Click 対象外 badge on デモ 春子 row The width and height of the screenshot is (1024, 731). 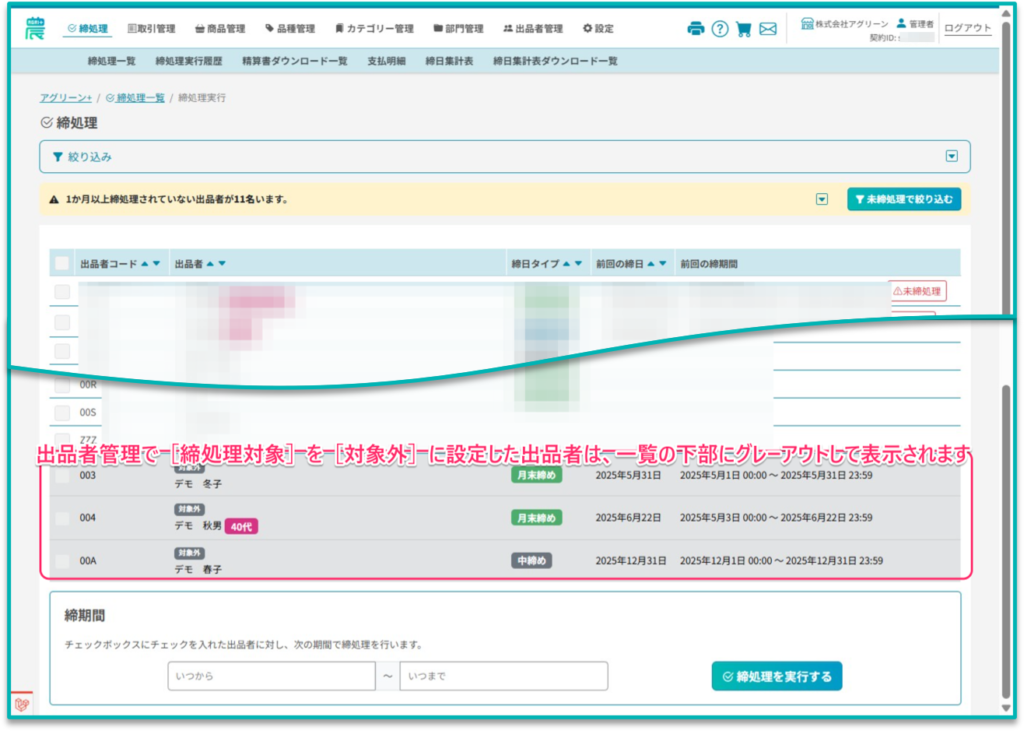tap(189, 553)
